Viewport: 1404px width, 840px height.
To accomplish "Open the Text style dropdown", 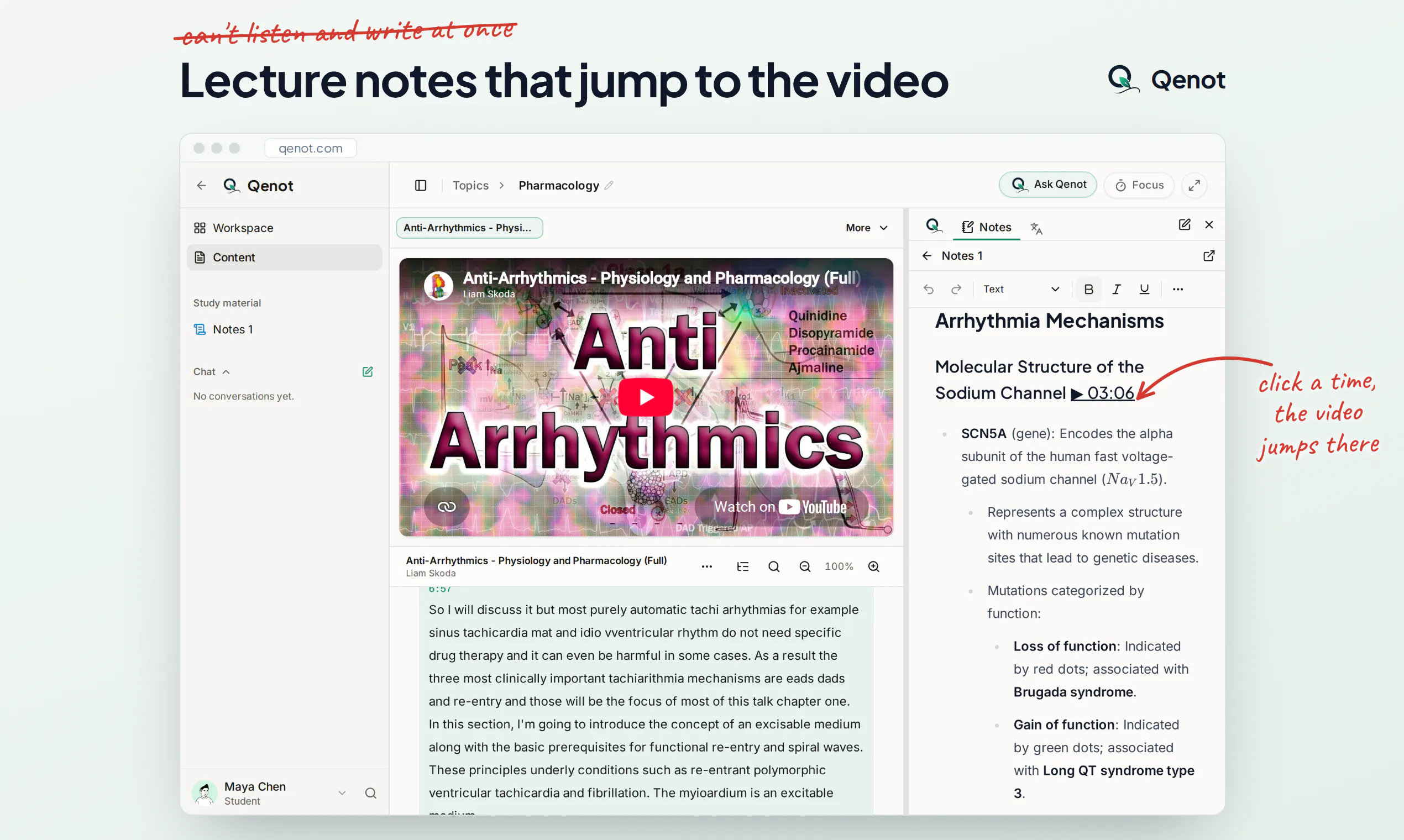I will point(1021,289).
